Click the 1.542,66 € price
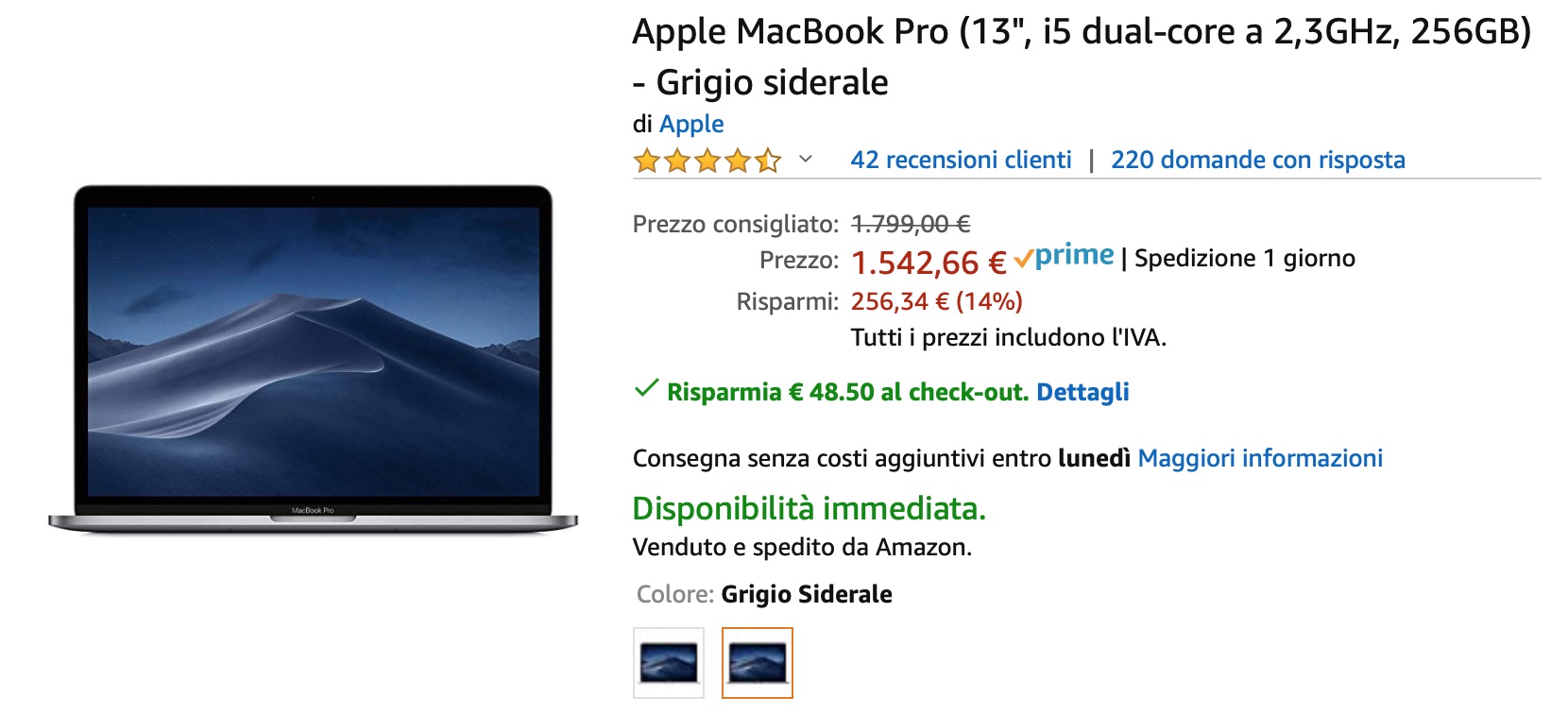1568x714 pixels. pyautogui.click(x=929, y=262)
